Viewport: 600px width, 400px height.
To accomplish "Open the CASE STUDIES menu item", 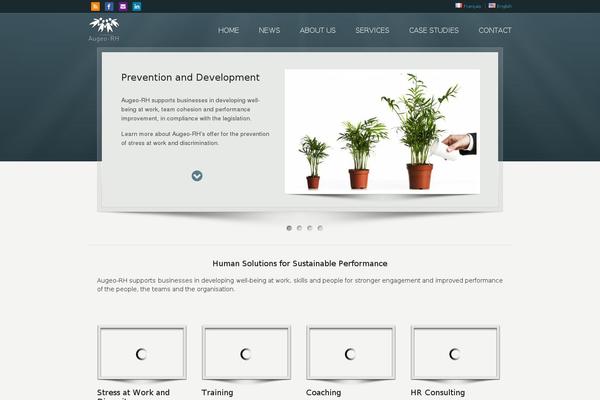I will (434, 30).
